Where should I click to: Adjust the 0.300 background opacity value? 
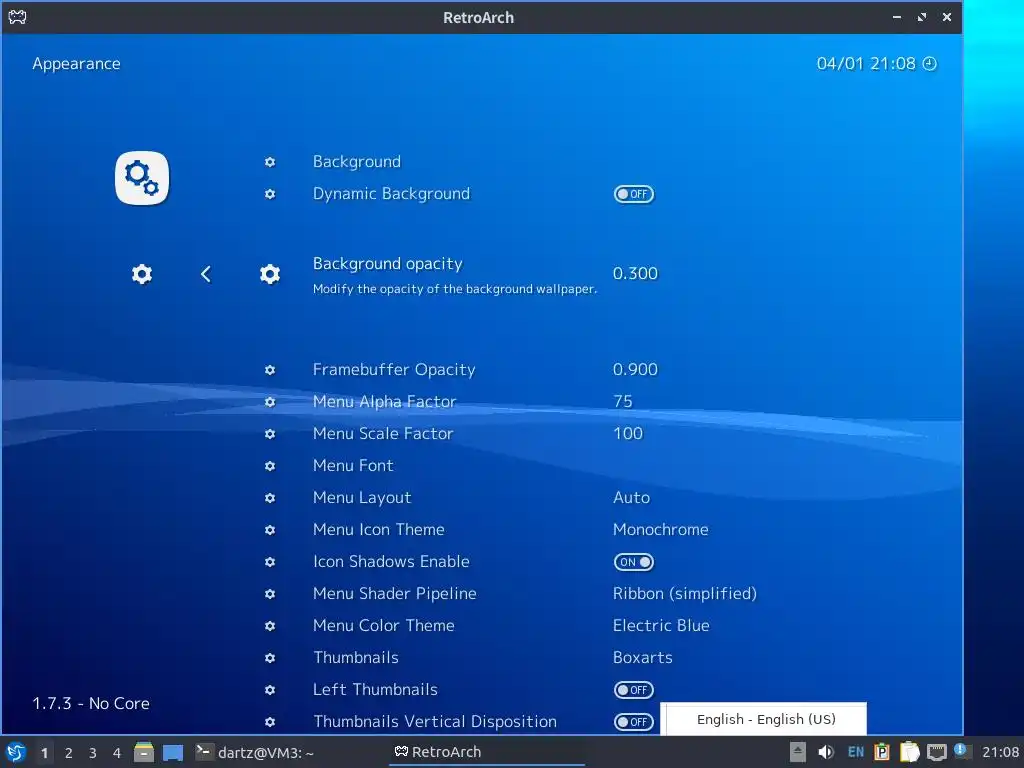[635, 274]
